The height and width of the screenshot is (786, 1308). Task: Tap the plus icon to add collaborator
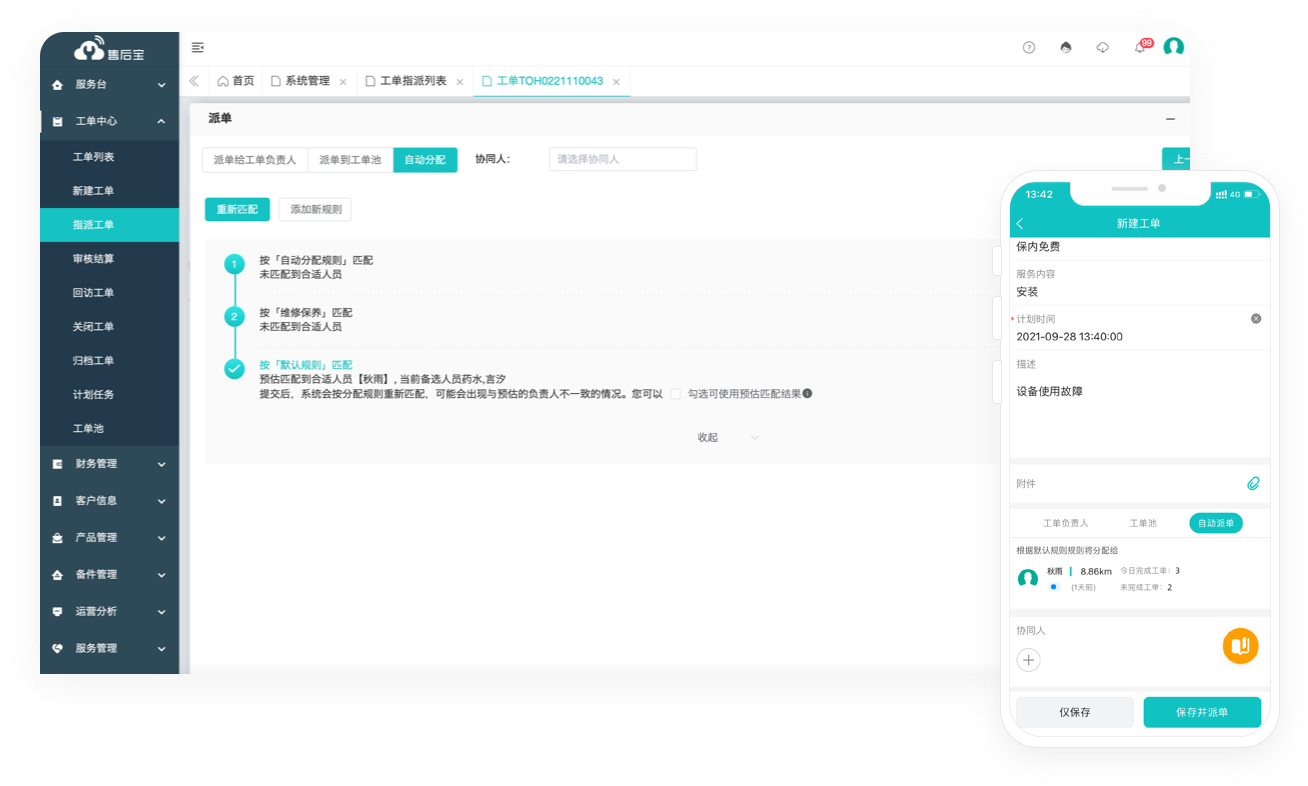(1029, 660)
